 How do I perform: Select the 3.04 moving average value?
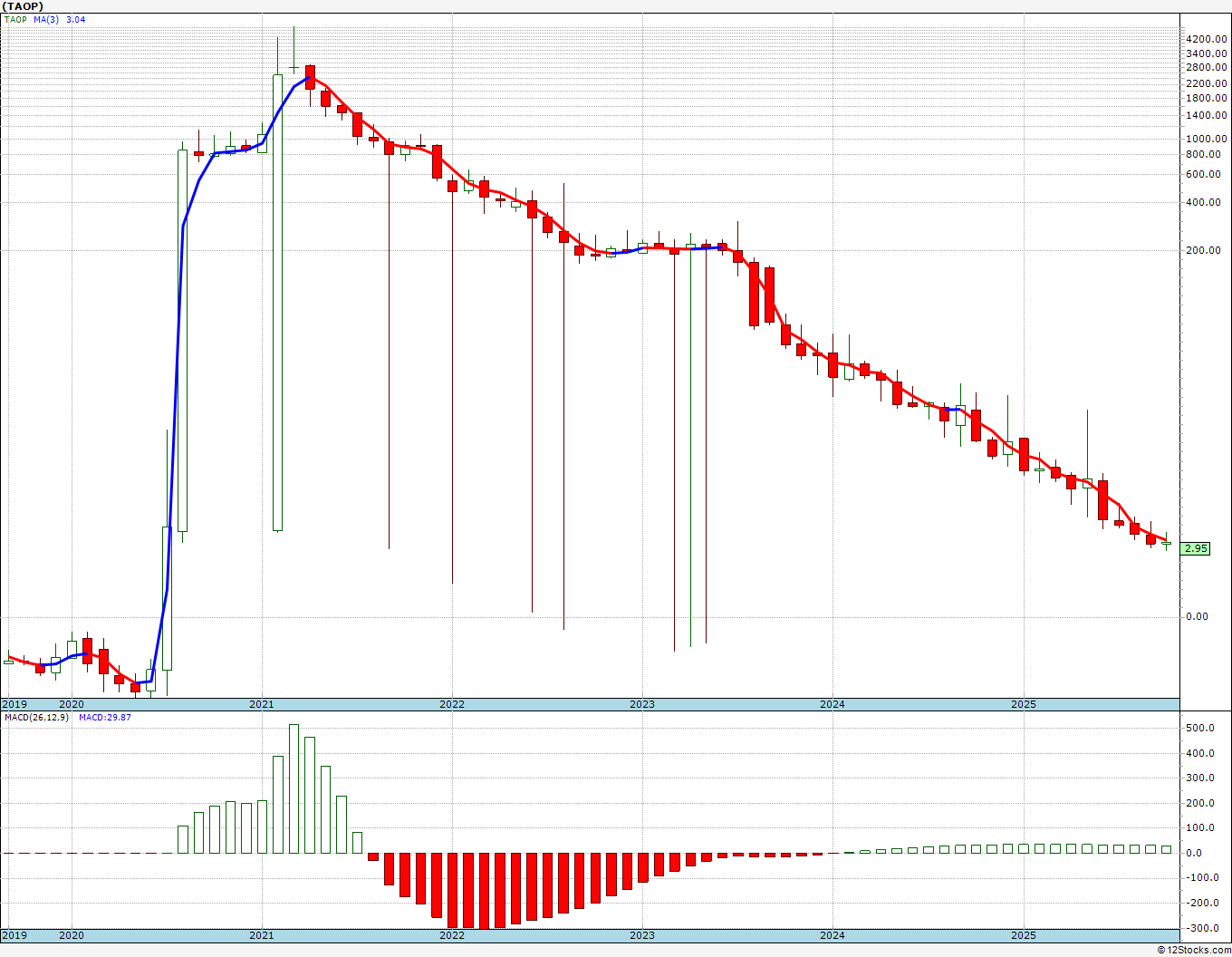(x=76, y=19)
